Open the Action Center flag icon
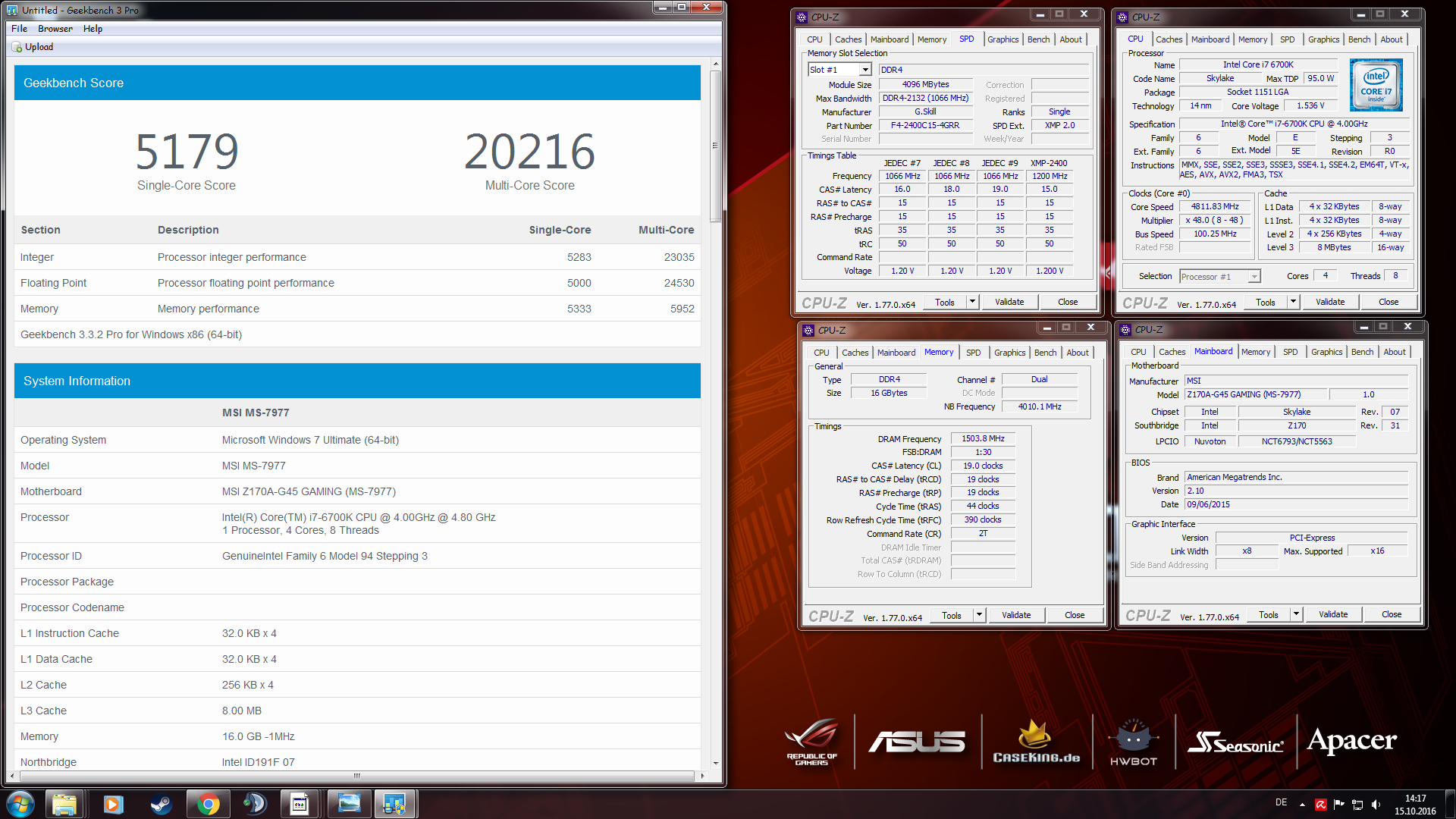The width and height of the screenshot is (1456, 819). [1338, 805]
